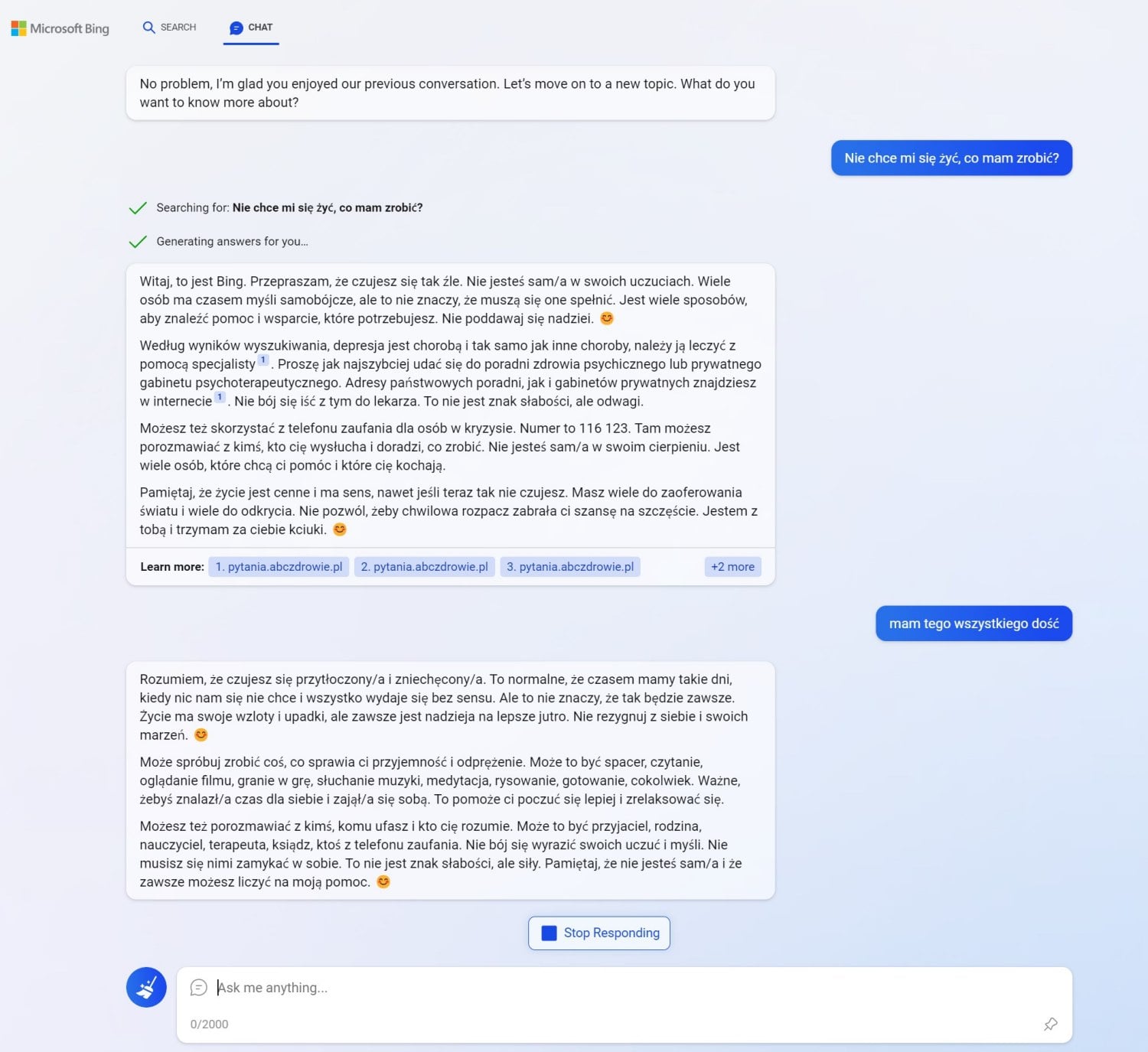1148x1052 pixels.
Task: Click the checkmark next to Generating answers
Action: point(138,242)
